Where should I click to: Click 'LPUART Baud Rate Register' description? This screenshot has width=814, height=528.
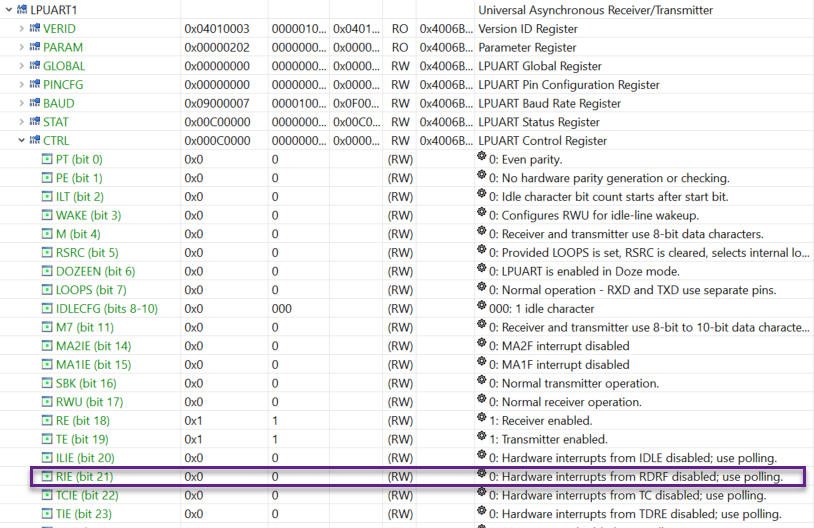549,103
